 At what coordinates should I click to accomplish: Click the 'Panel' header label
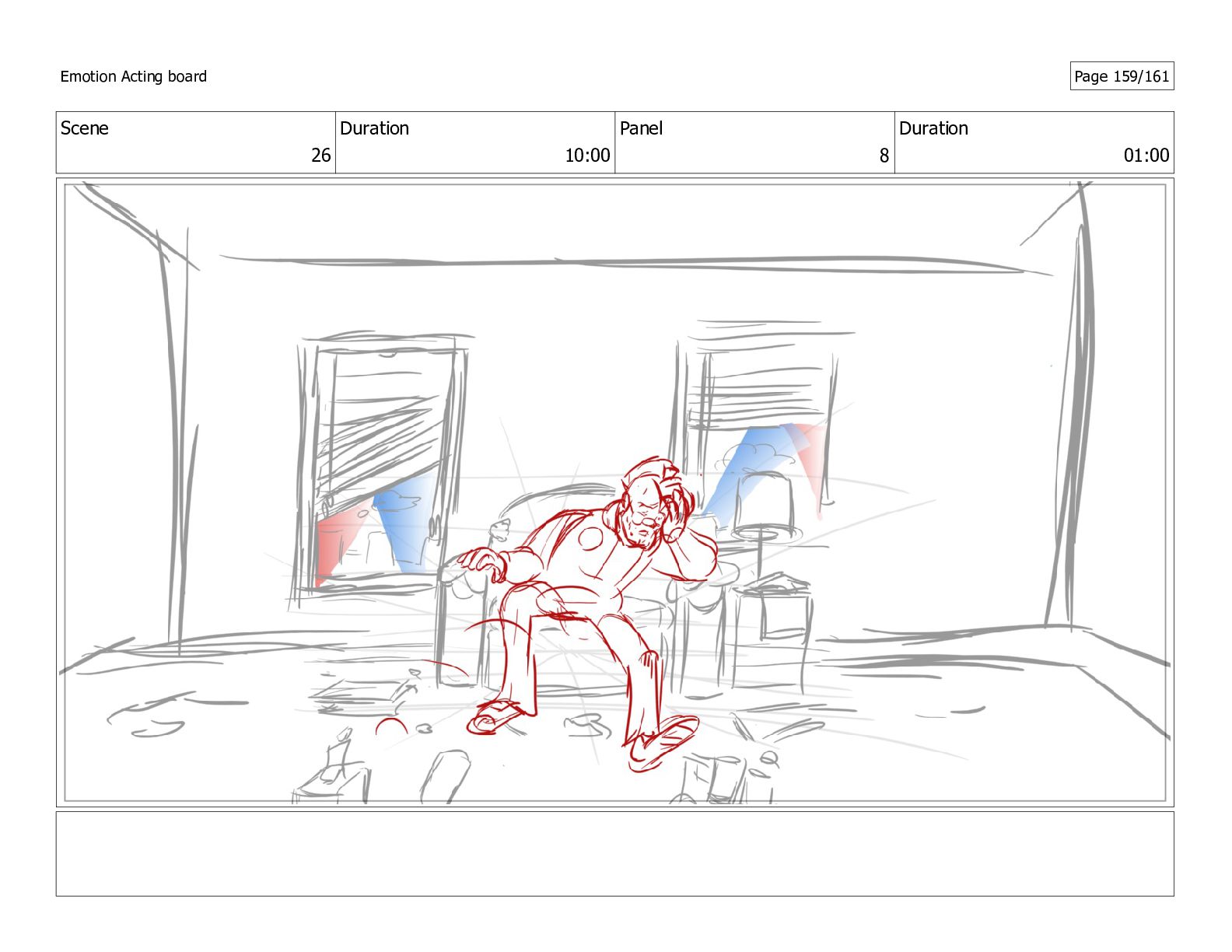tap(641, 128)
